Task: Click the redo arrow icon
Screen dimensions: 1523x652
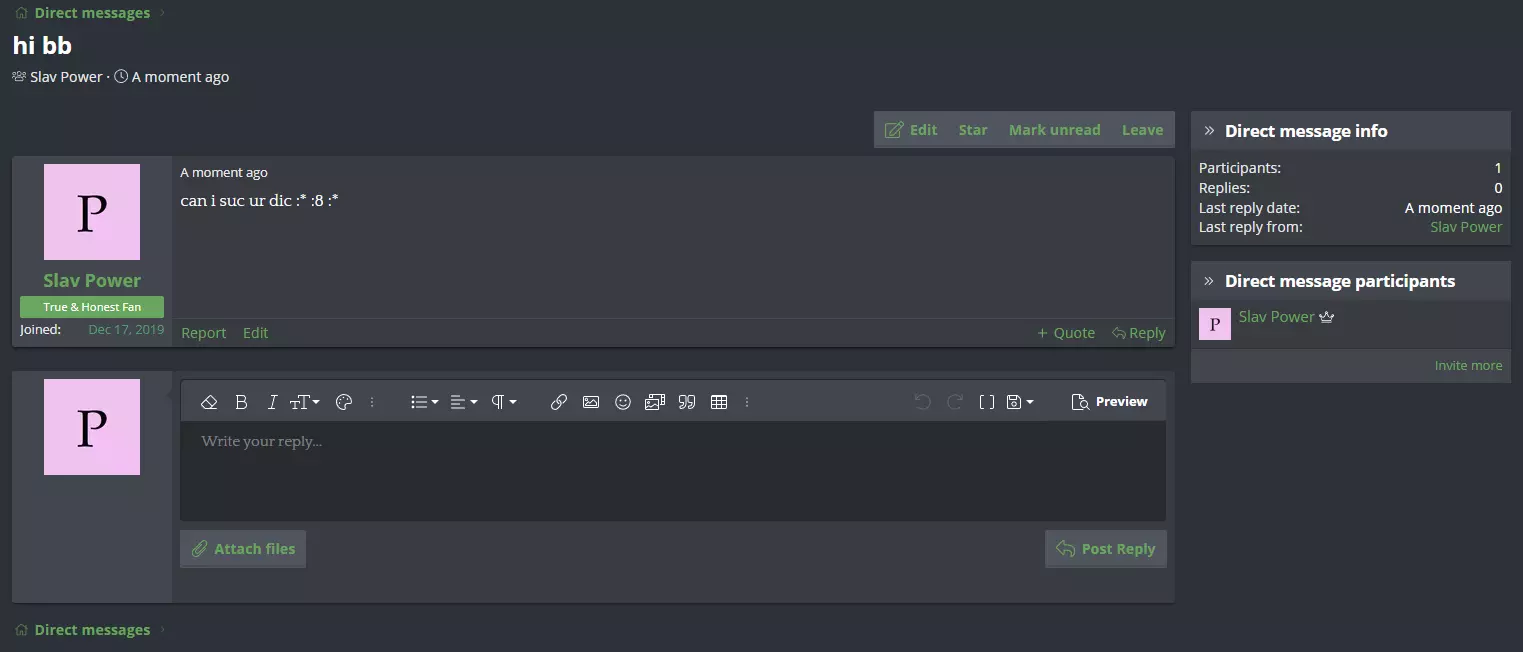Action: coord(955,402)
